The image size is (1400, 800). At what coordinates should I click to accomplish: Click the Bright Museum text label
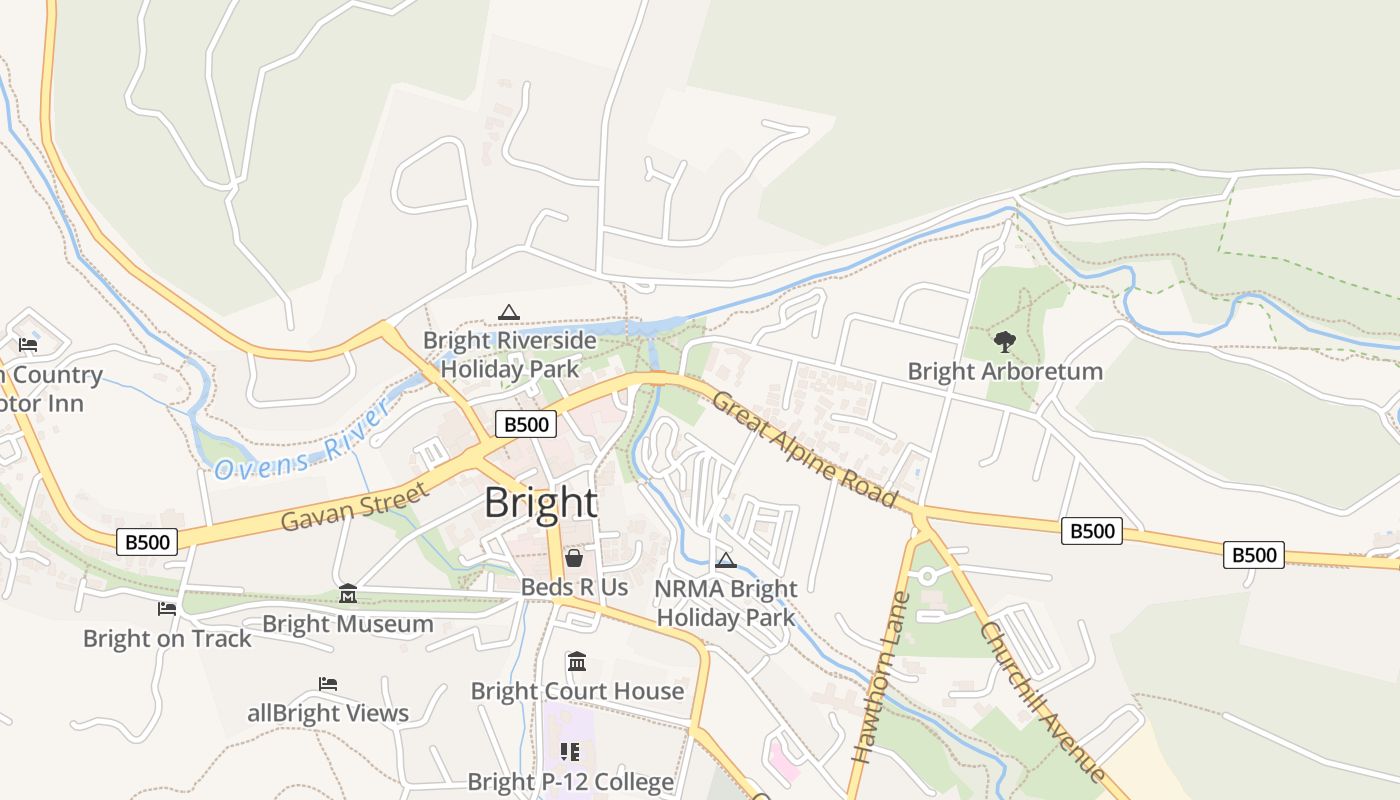coord(348,624)
